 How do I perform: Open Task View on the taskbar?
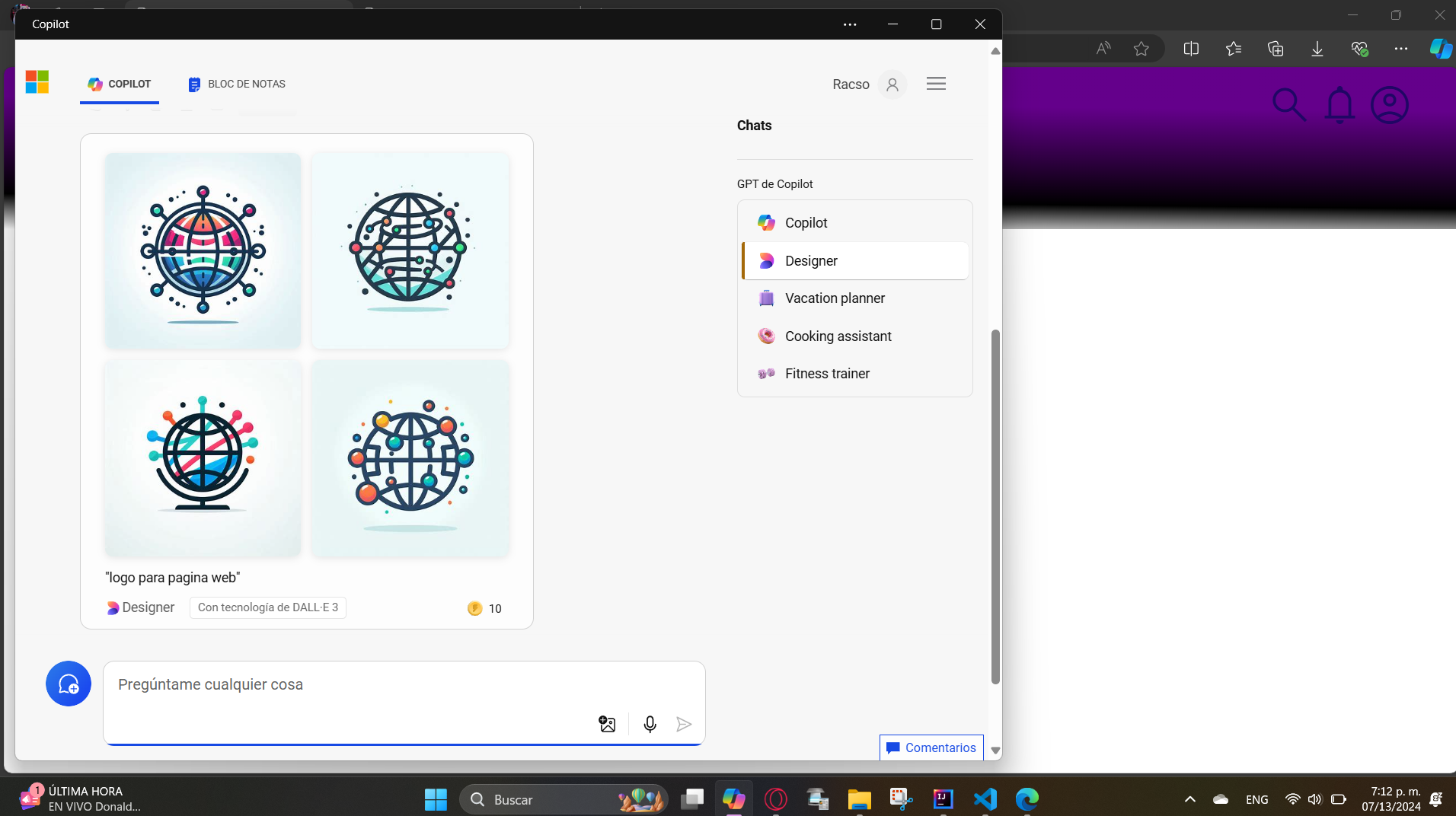(x=692, y=799)
